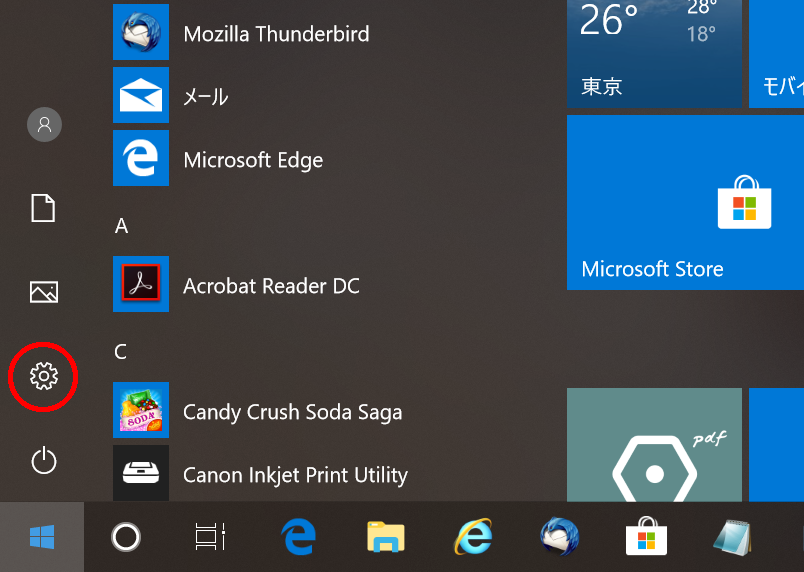Viewport: 804px width, 572px height.
Task: Open Microsoft Store from taskbar
Action: tap(647, 537)
